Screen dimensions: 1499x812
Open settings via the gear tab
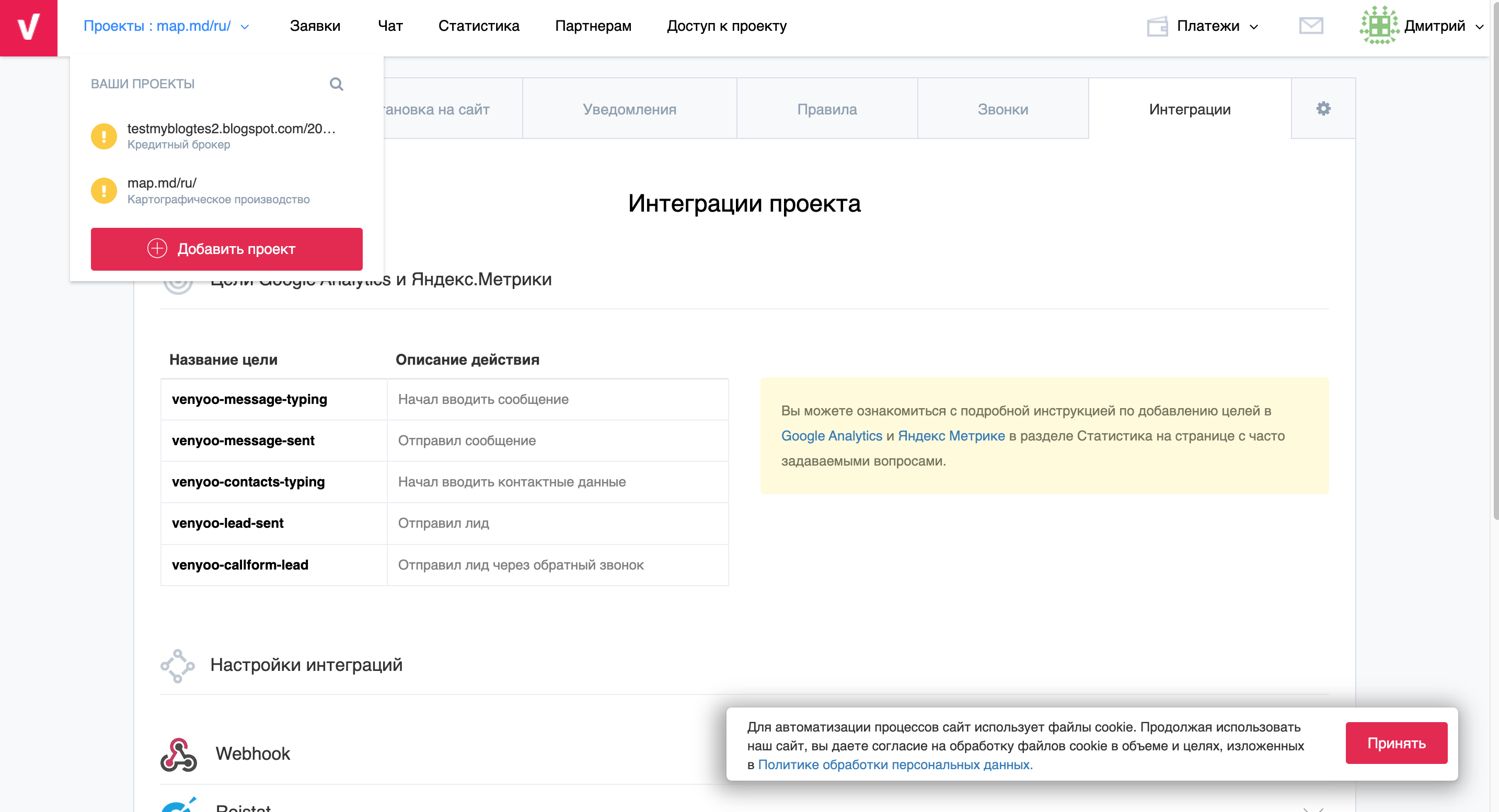coord(1323,108)
